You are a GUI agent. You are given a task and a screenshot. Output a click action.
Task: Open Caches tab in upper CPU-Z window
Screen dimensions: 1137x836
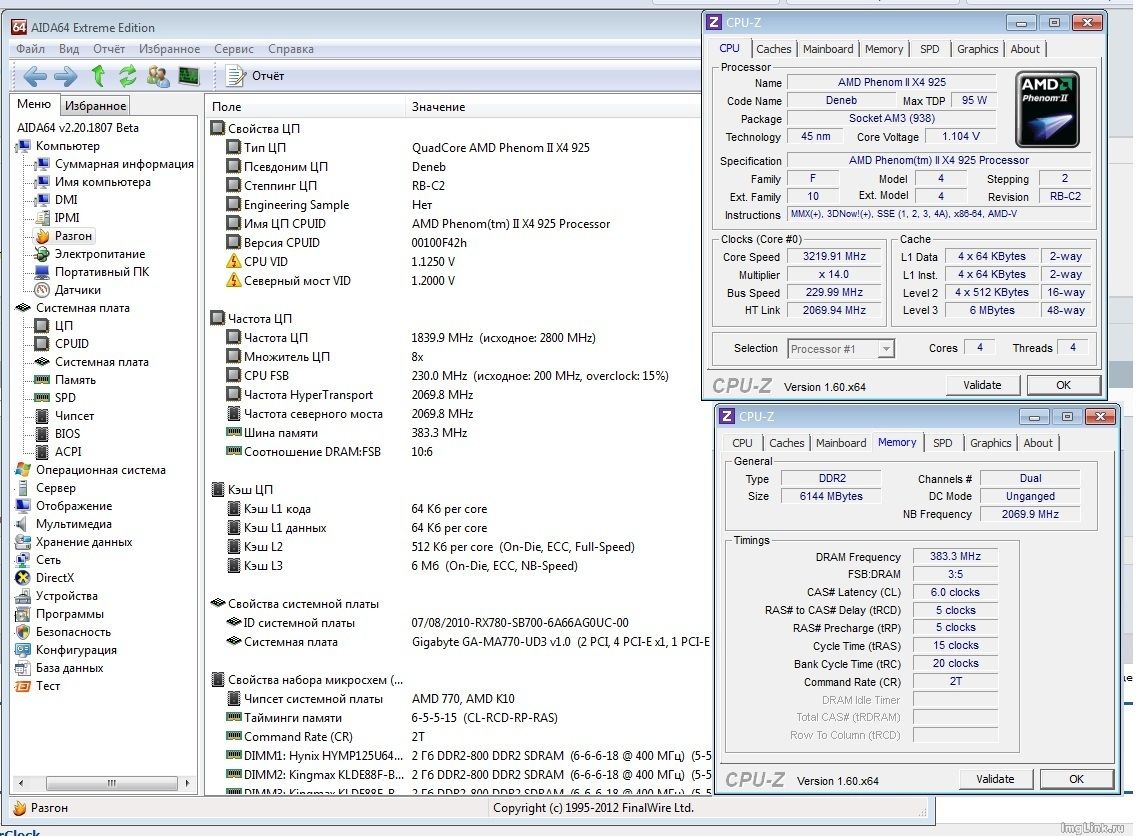coord(774,49)
